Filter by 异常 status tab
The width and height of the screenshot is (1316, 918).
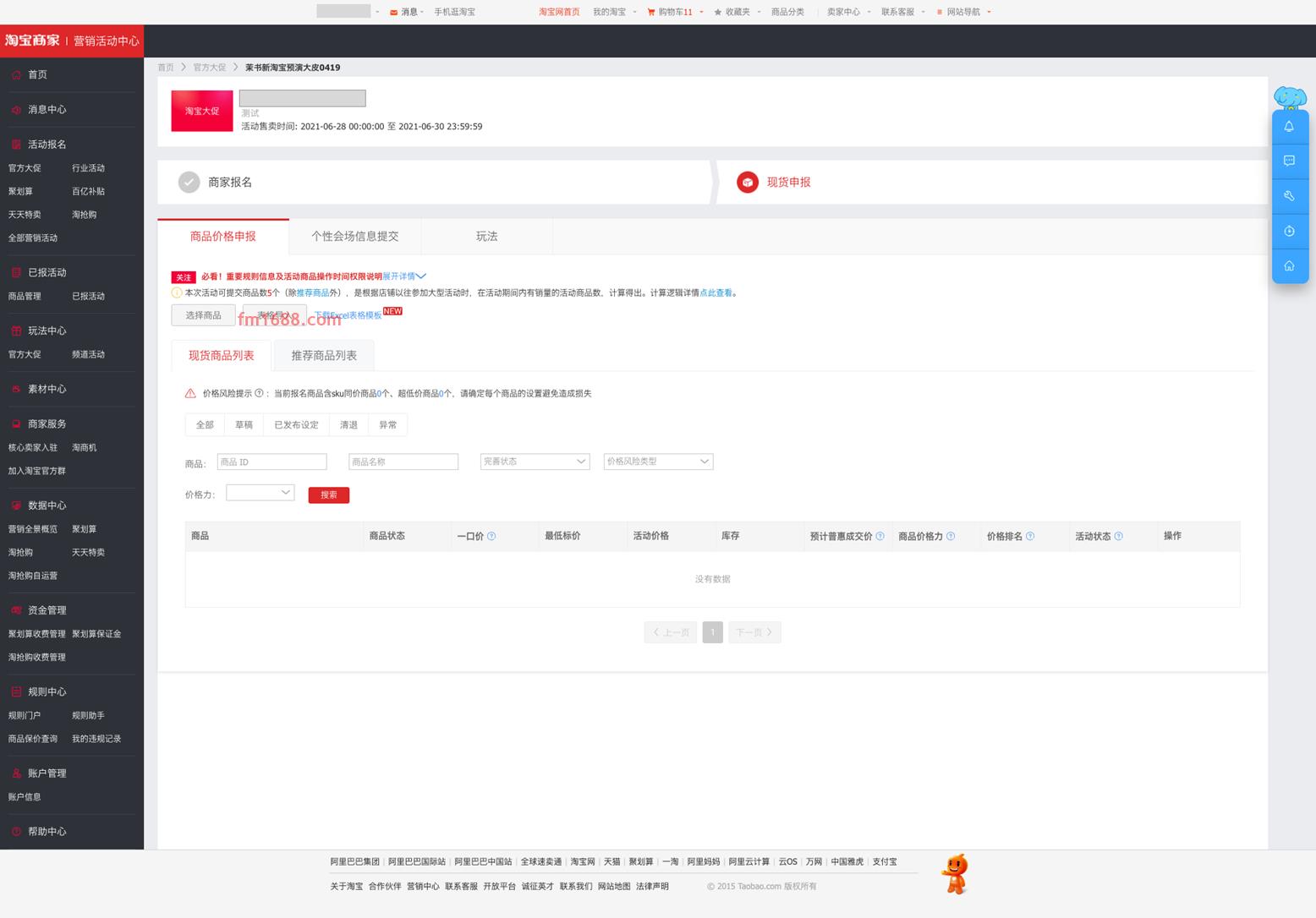388,425
